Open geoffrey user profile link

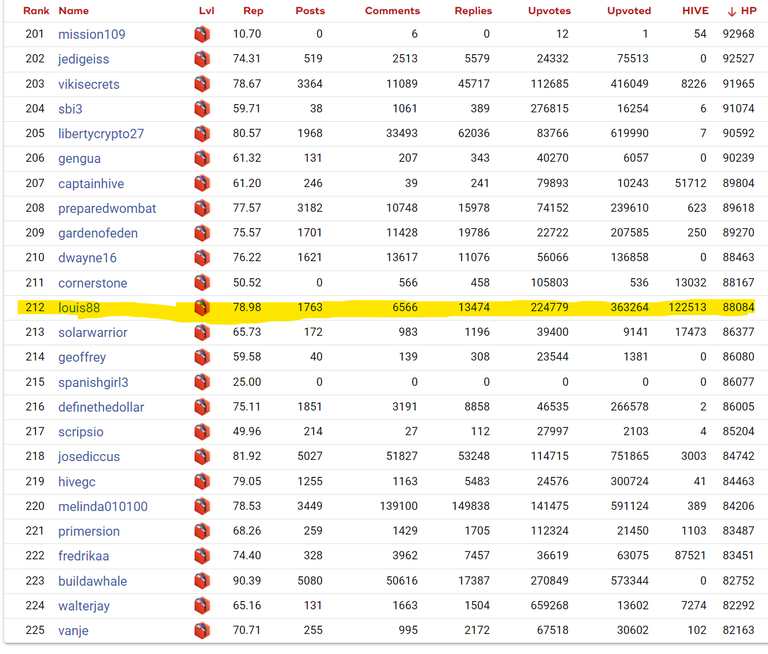82,357
